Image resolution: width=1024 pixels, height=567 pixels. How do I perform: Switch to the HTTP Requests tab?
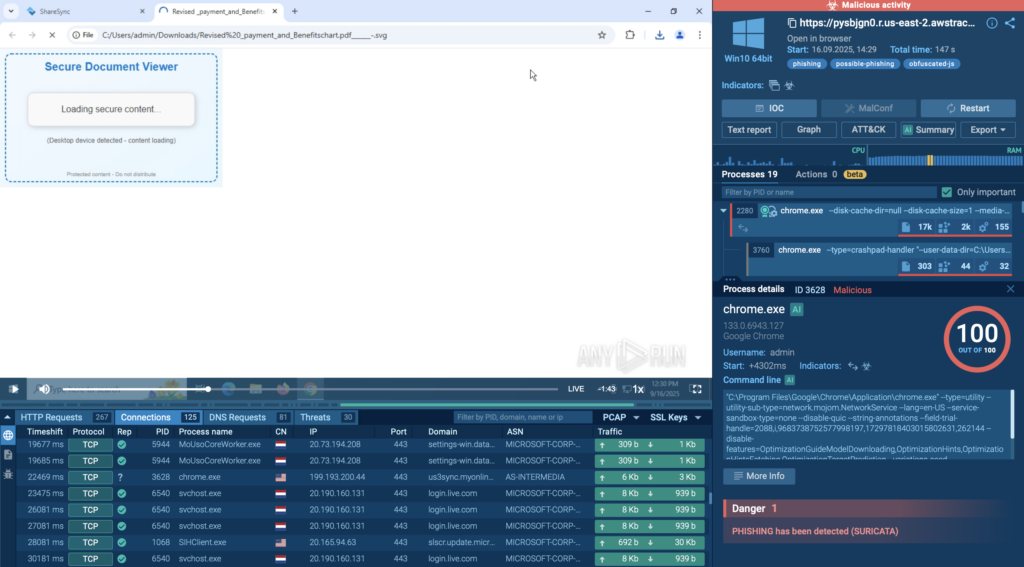point(64,417)
